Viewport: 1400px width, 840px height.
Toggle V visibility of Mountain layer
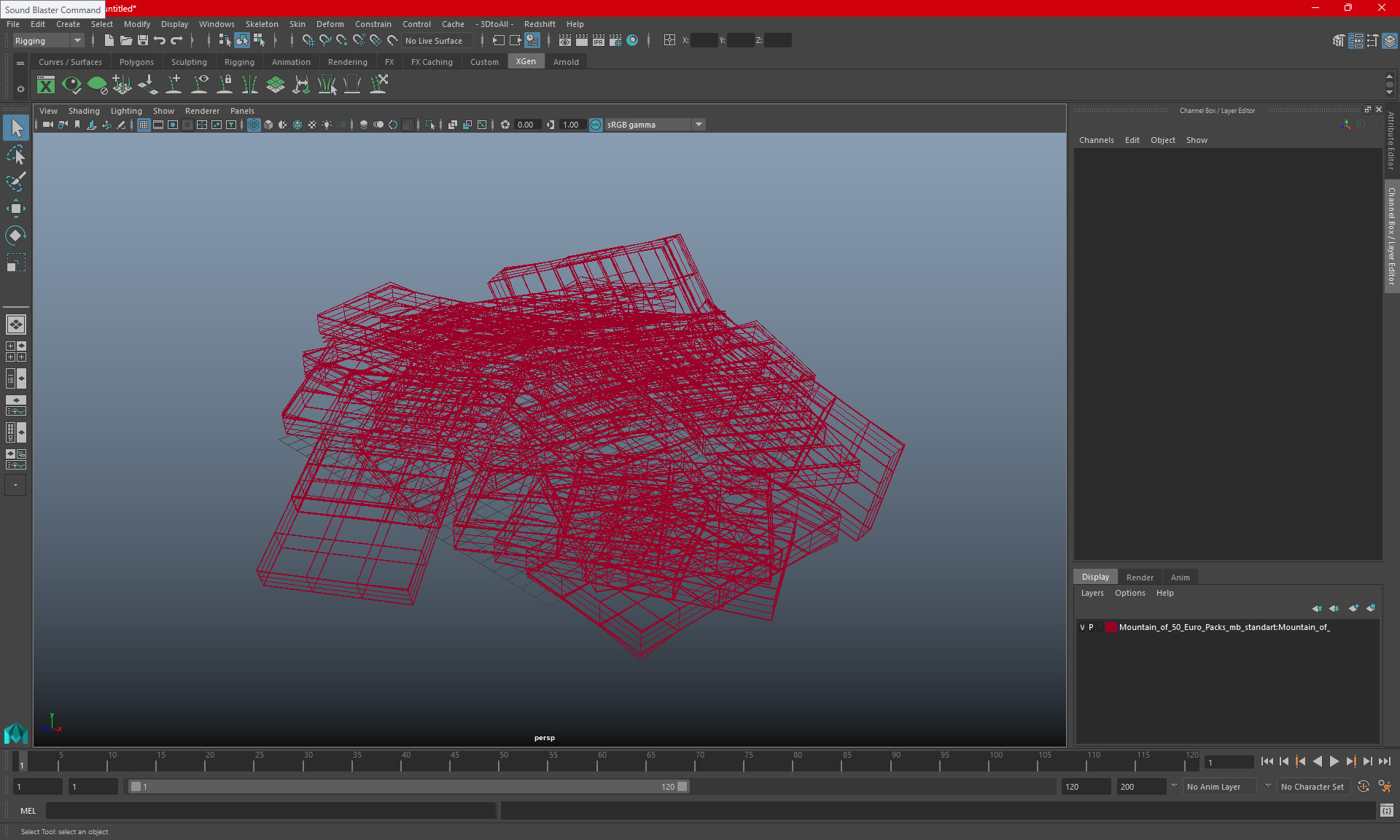coord(1082,627)
